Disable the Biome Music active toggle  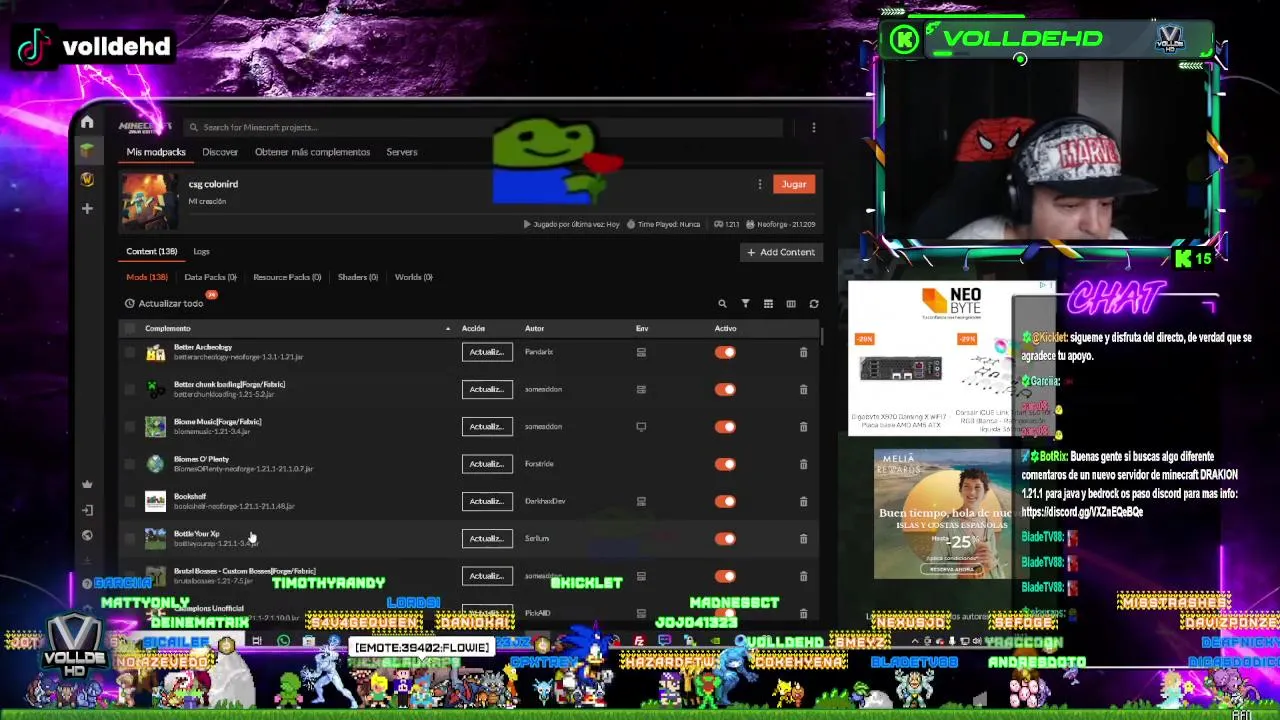pos(725,427)
